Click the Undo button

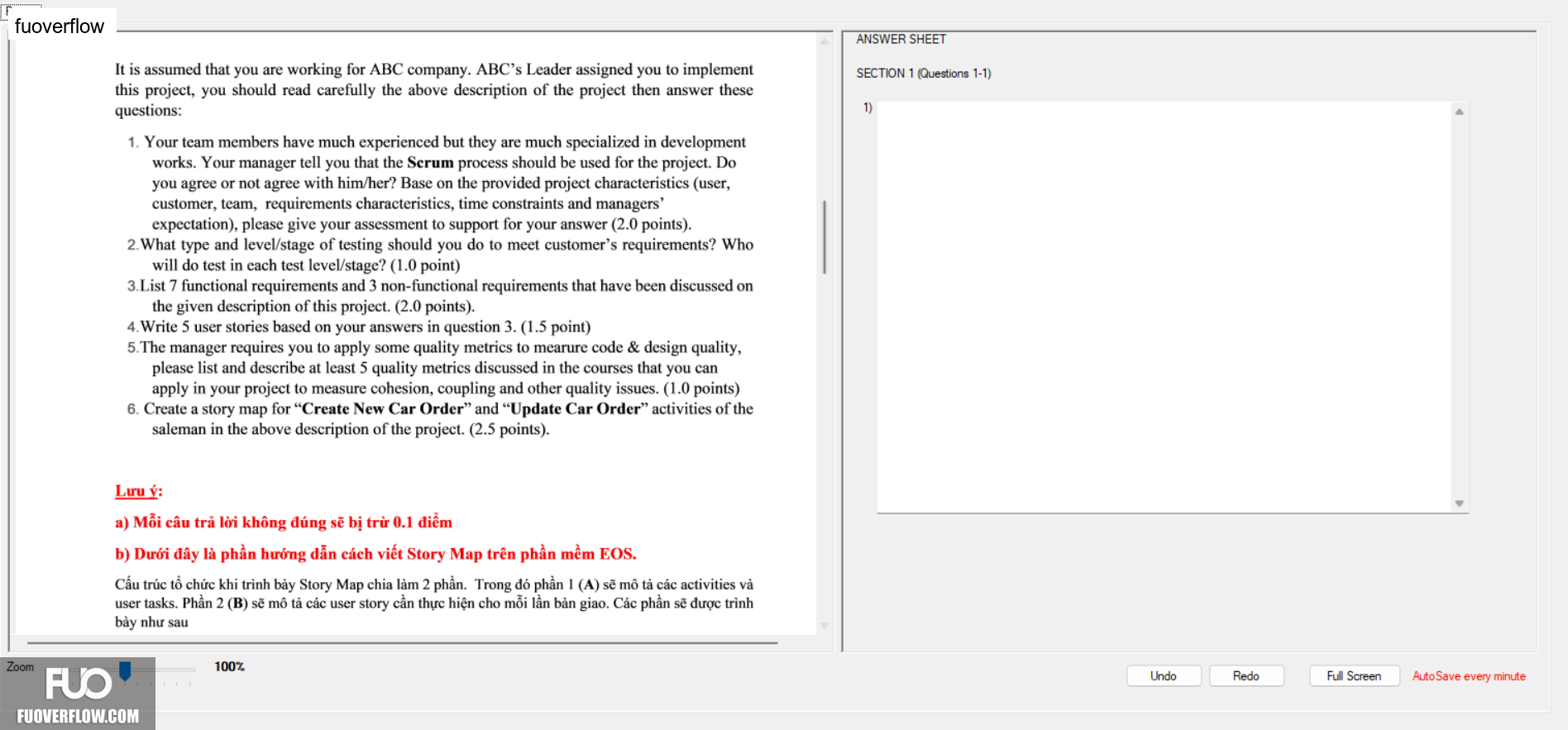click(1164, 675)
